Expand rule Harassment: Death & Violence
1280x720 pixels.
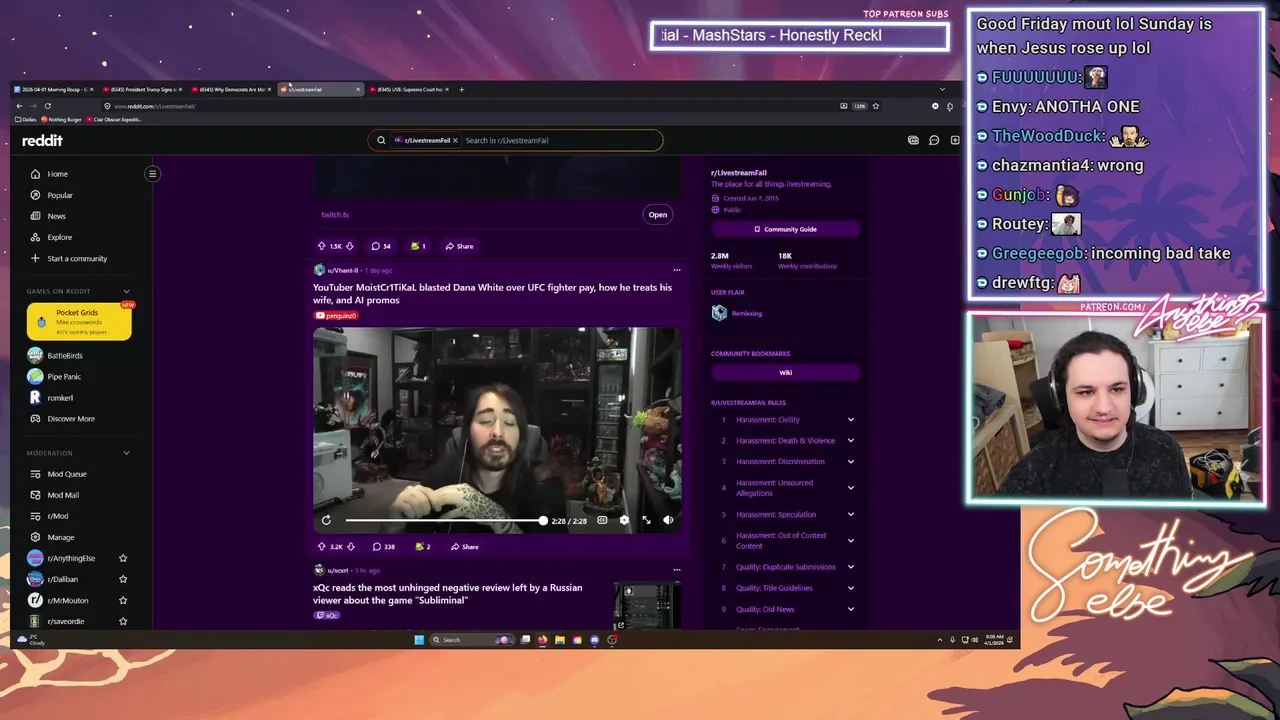point(851,441)
